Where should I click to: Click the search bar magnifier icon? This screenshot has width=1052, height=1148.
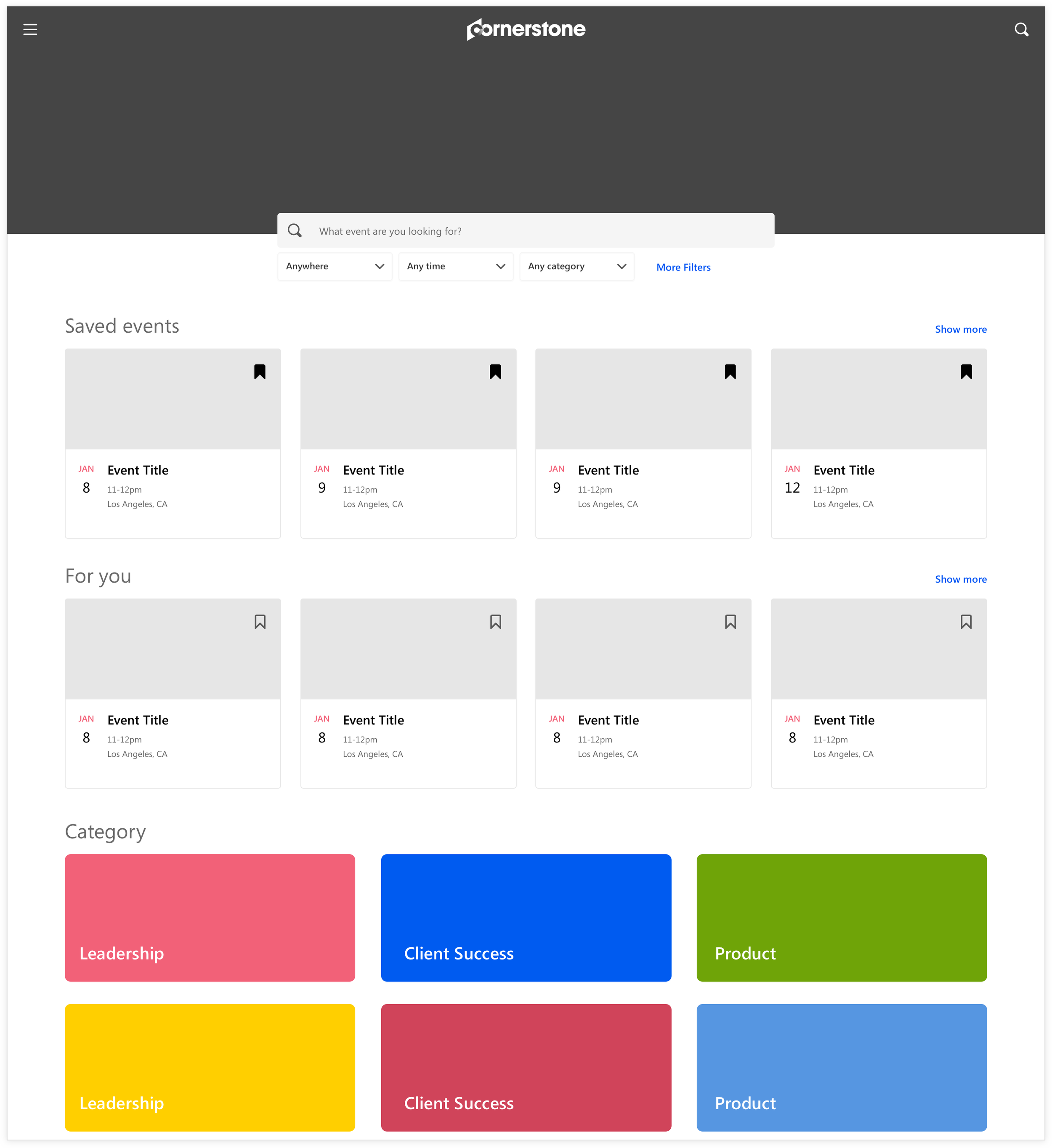pyautogui.click(x=295, y=231)
